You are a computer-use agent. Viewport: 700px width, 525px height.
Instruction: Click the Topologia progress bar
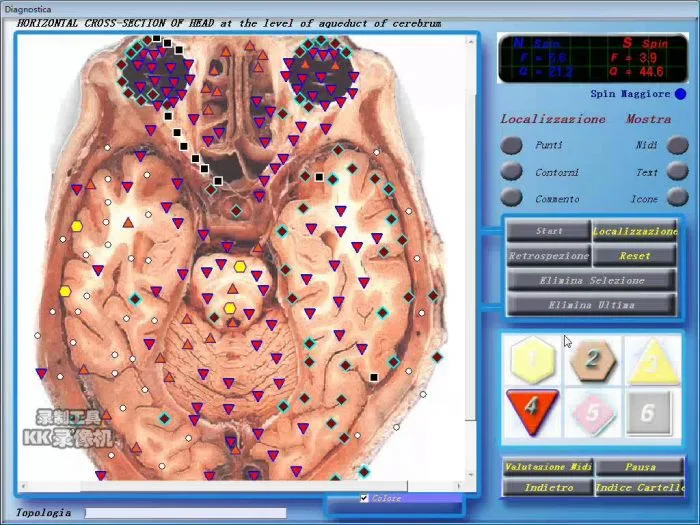coord(185,513)
